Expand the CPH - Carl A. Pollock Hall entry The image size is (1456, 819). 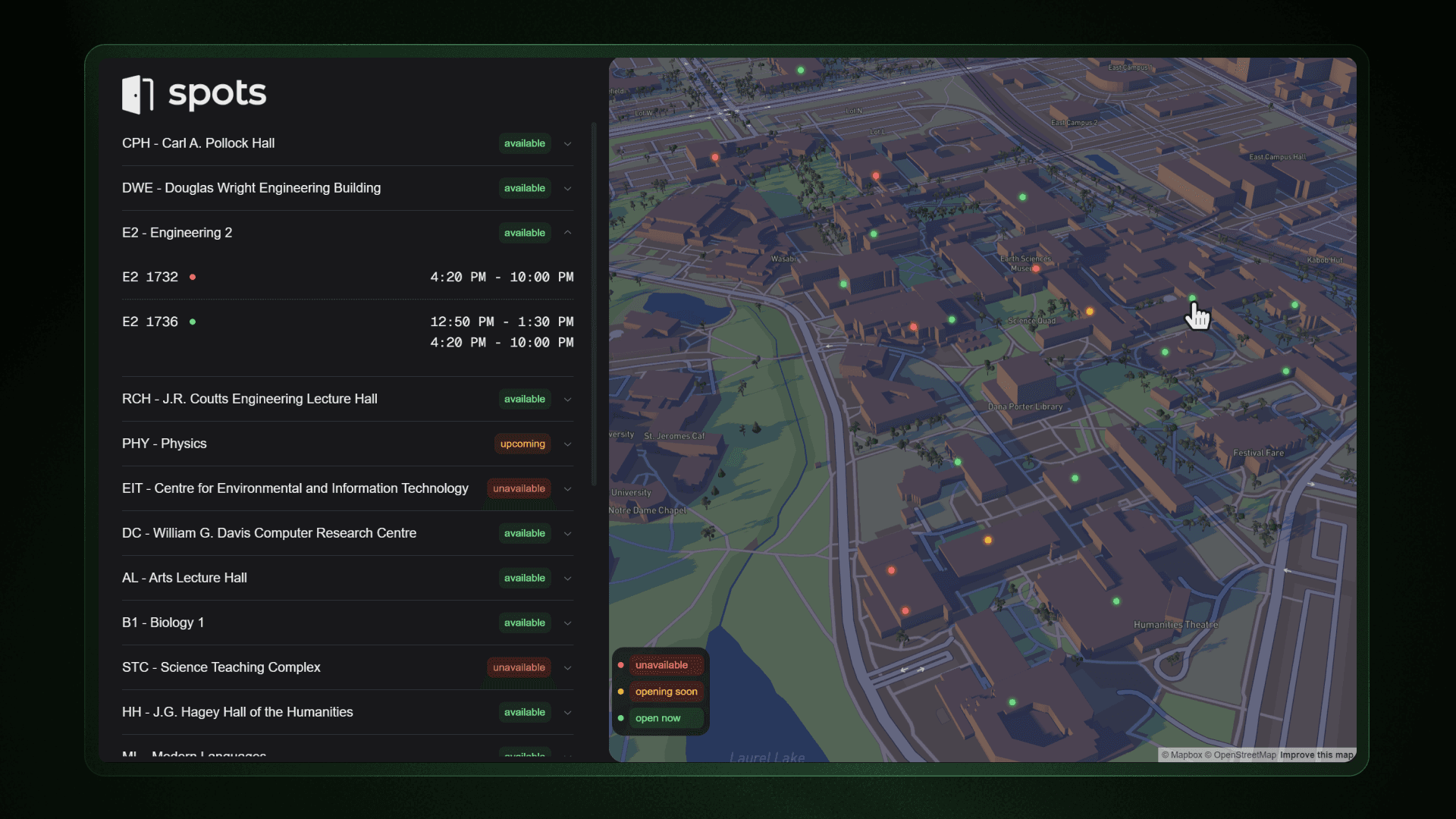pos(567,143)
